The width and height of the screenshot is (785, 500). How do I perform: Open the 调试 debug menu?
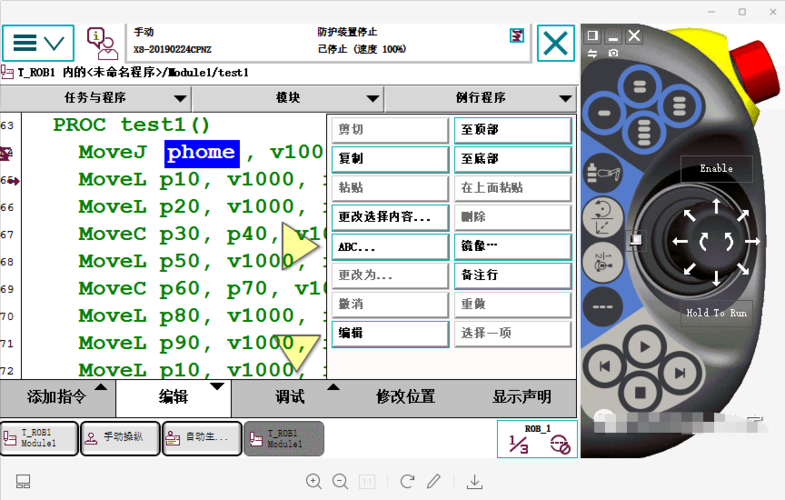290,397
